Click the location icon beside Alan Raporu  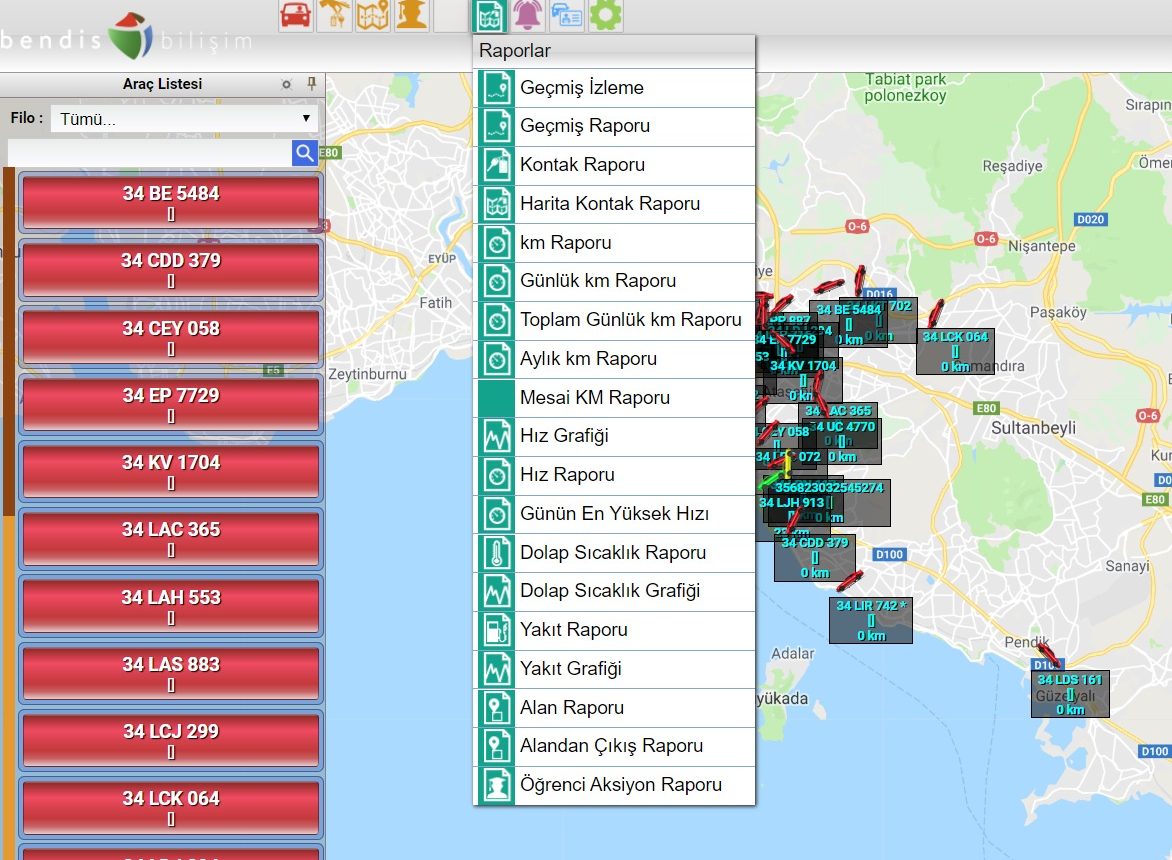496,708
